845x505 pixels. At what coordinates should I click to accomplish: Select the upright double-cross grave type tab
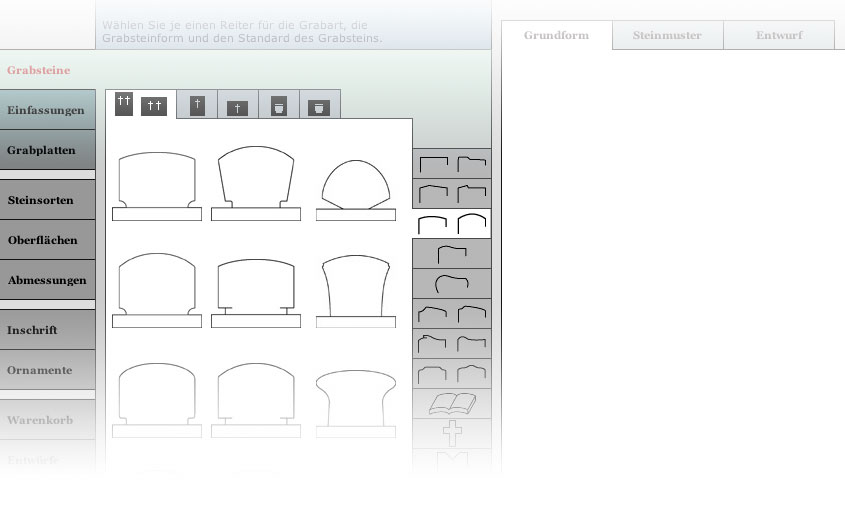click(124, 104)
